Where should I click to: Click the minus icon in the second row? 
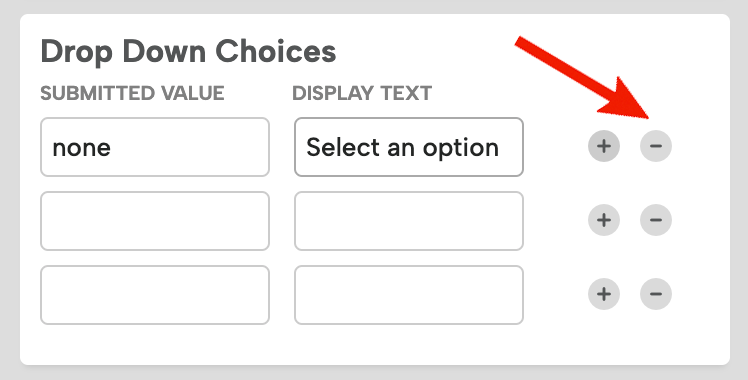655,220
